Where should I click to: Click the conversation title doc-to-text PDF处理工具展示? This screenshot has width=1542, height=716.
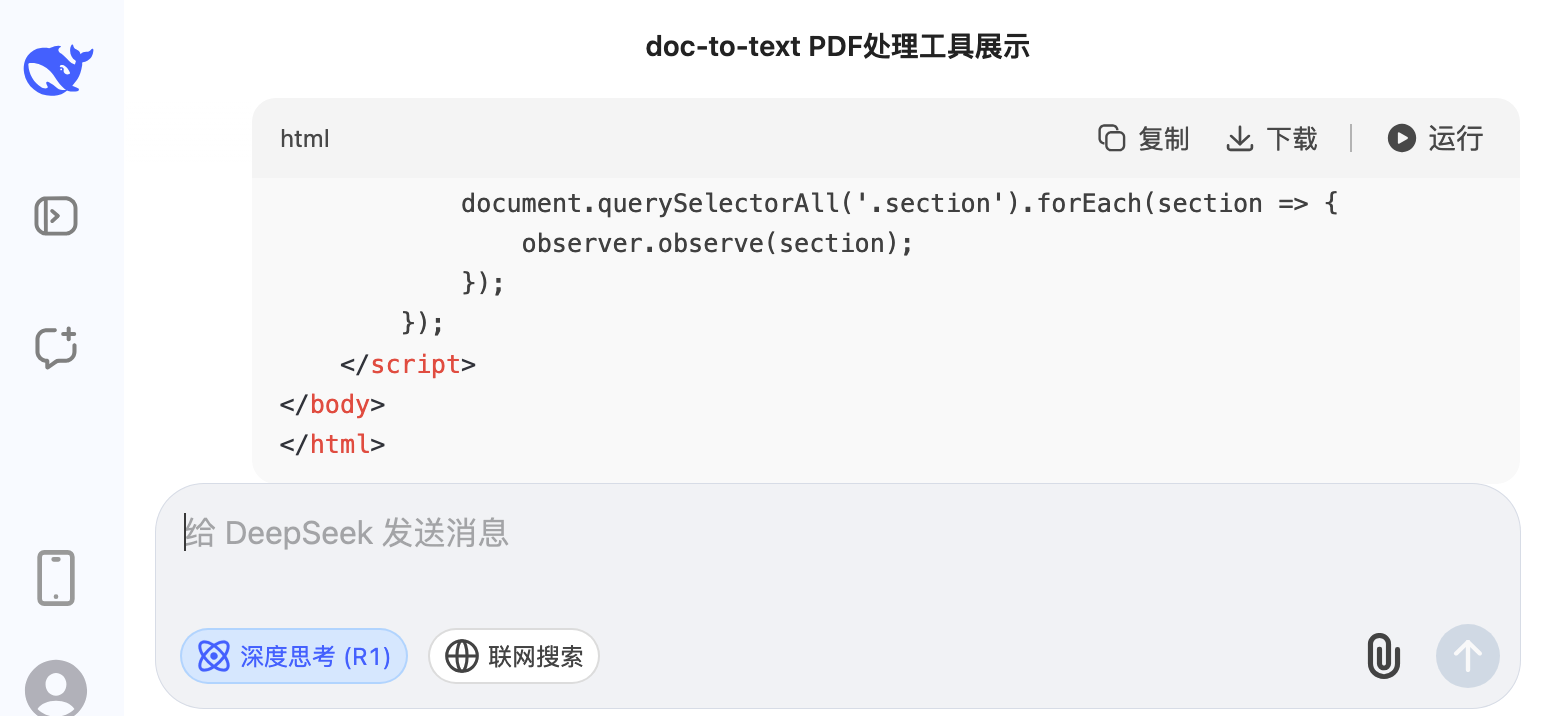point(838,46)
